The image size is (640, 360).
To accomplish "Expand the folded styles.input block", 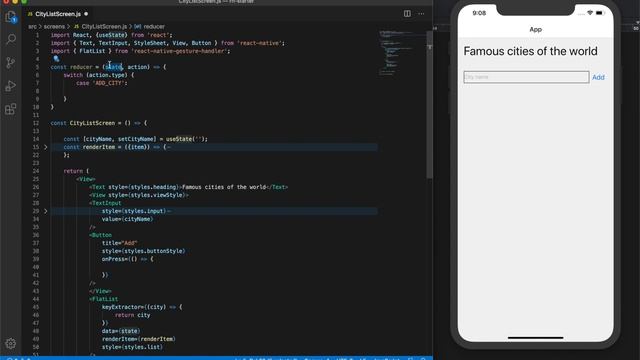I will (x=45, y=211).
